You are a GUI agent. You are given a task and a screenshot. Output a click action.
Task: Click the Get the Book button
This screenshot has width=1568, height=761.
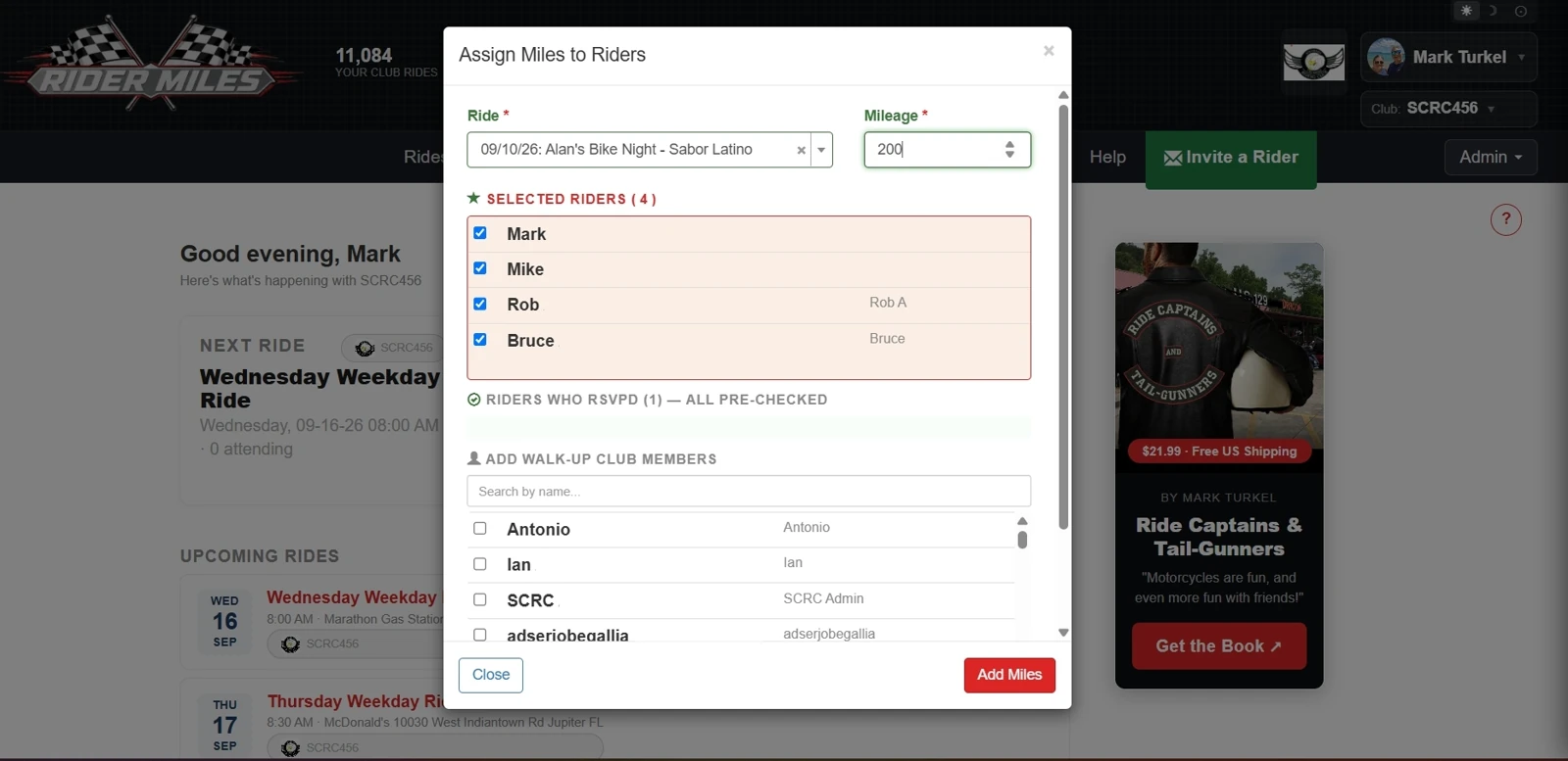(1219, 646)
